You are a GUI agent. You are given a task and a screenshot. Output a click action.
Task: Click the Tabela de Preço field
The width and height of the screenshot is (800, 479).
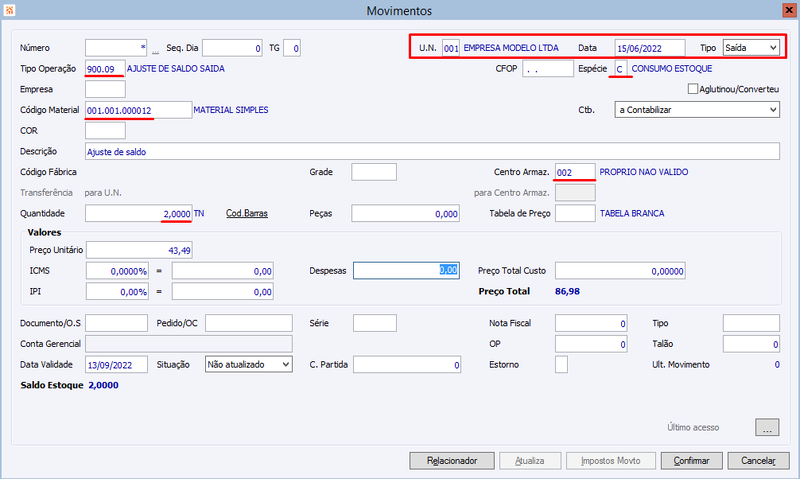pyautogui.click(x=575, y=213)
